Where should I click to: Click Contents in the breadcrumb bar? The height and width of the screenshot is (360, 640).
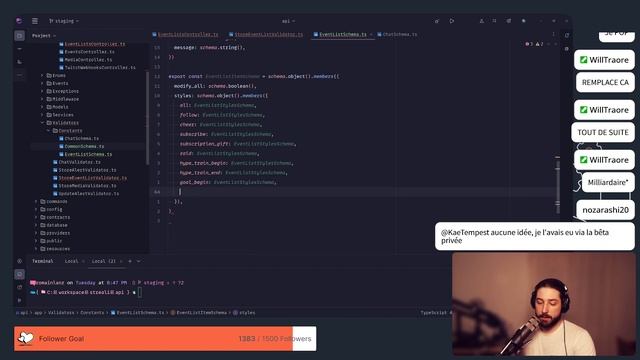[92, 313]
